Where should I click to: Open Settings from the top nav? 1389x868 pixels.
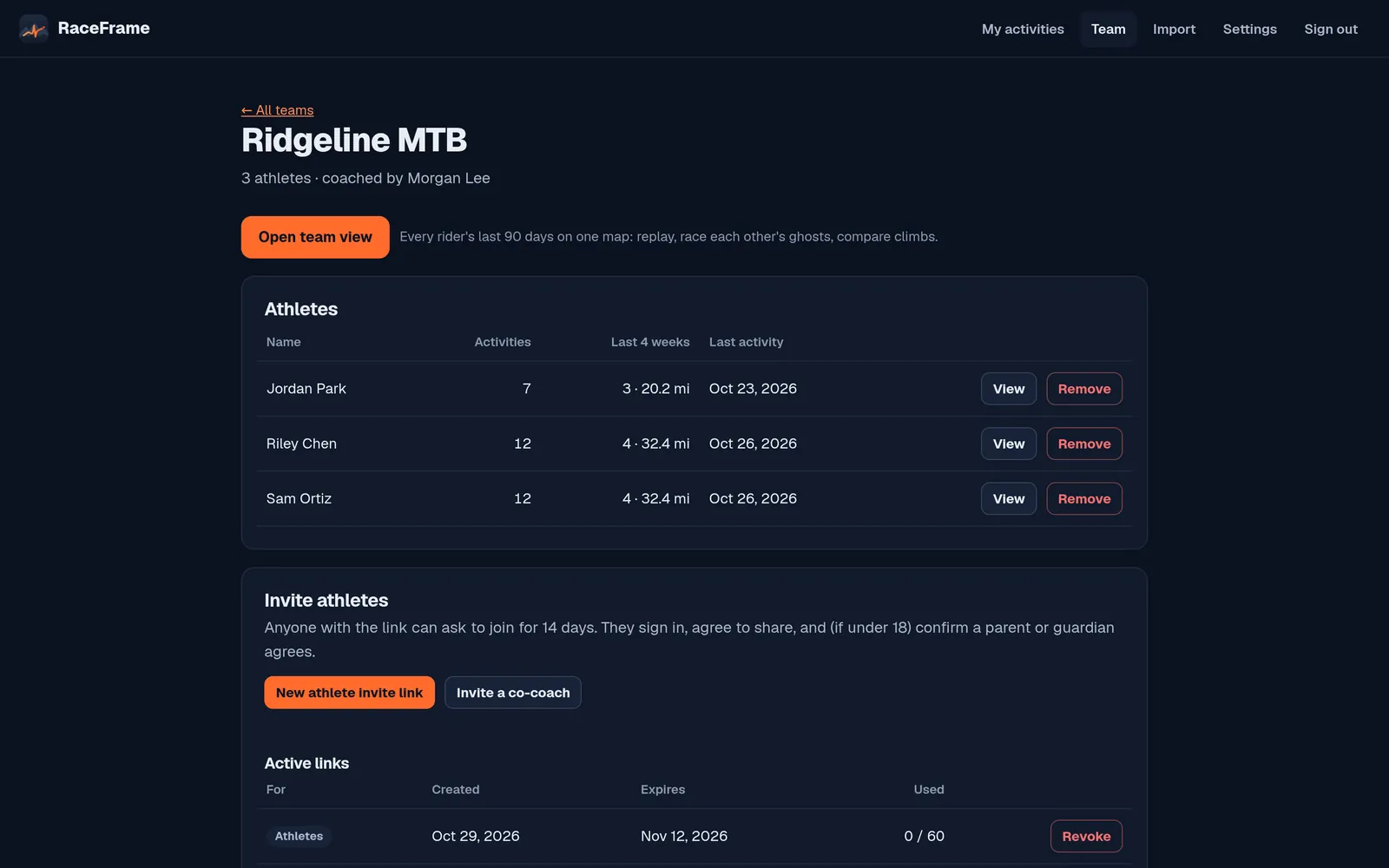click(x=1249, y=29)
